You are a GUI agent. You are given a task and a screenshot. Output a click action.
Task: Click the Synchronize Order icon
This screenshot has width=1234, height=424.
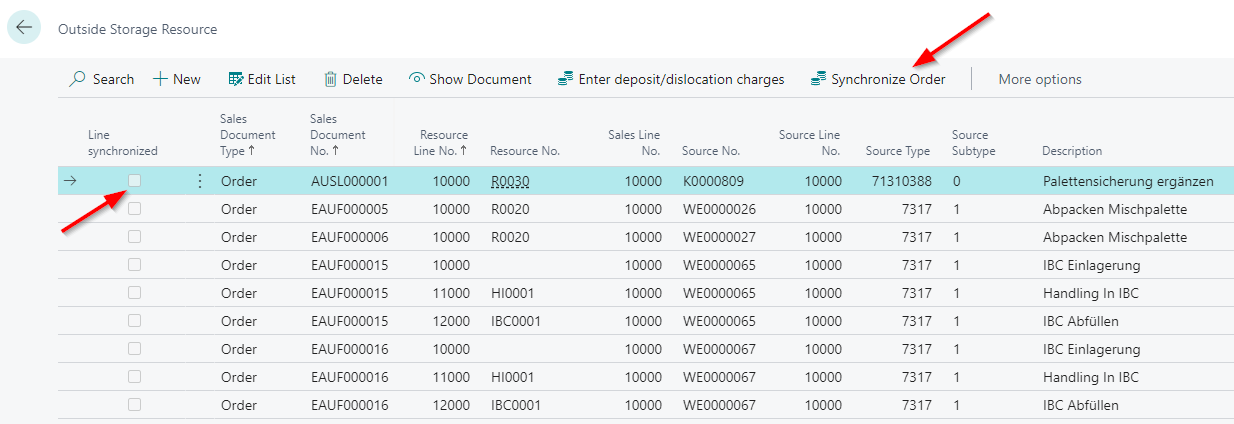click(x=818, y=79)
